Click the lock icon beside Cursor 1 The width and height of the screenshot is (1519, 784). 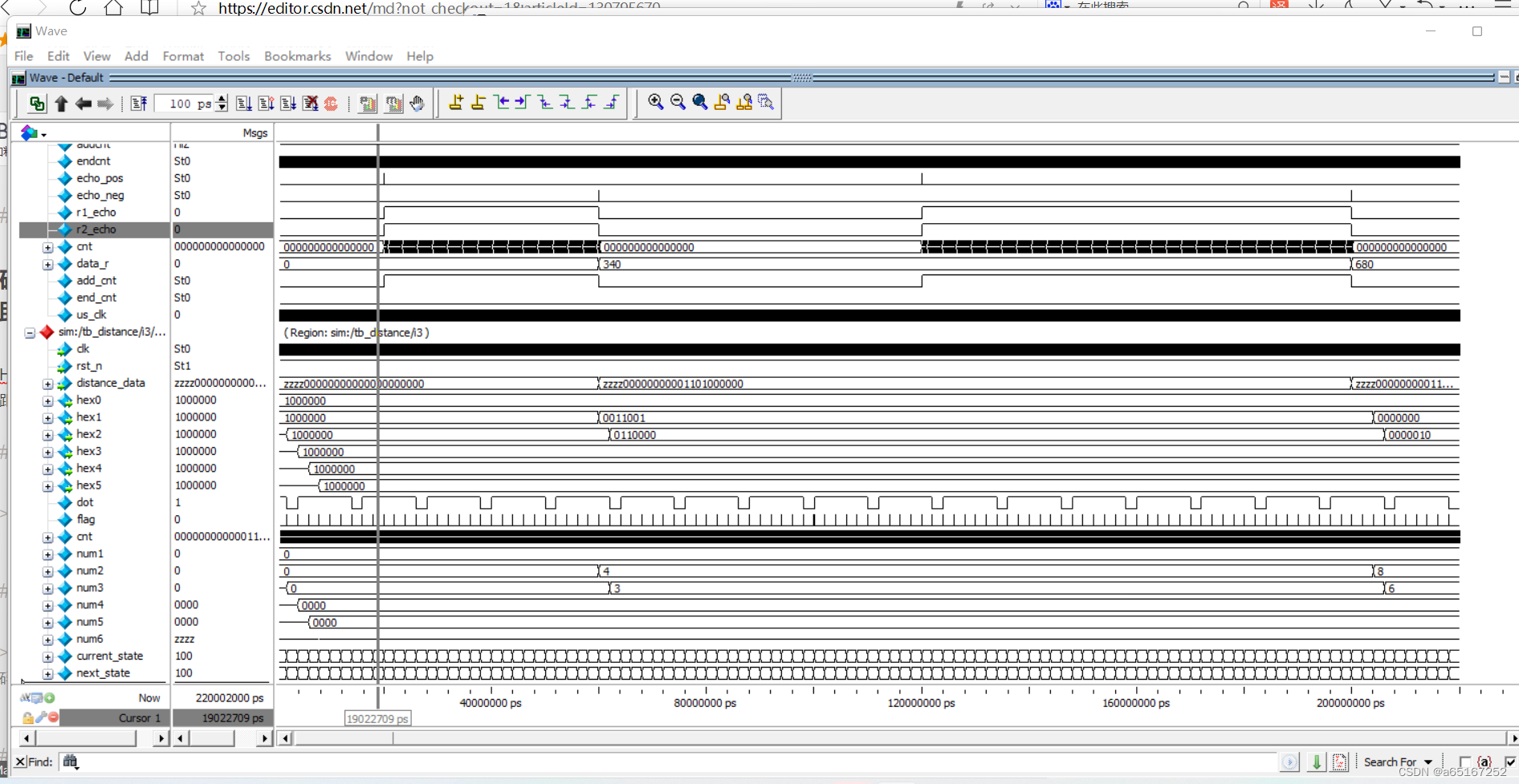point(28,717)
